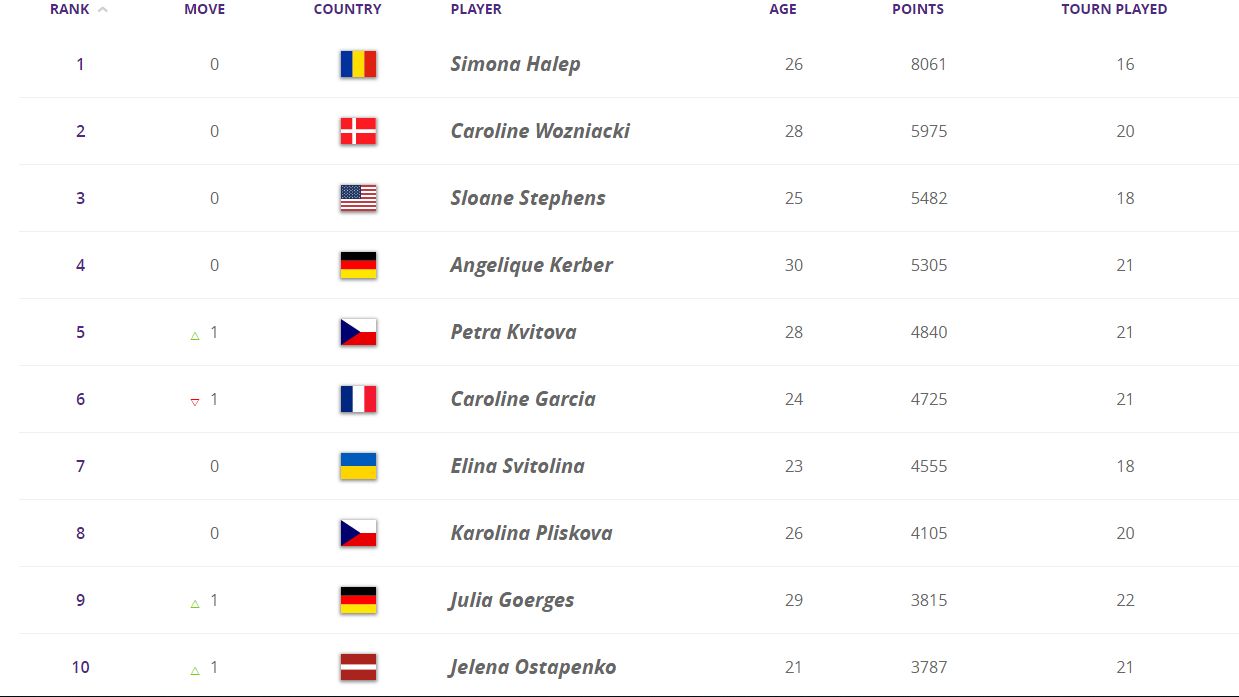Screen dimensions: 1239x697
Task: Click the France flag beside Caroline Garcia
Action: point(358,400)
